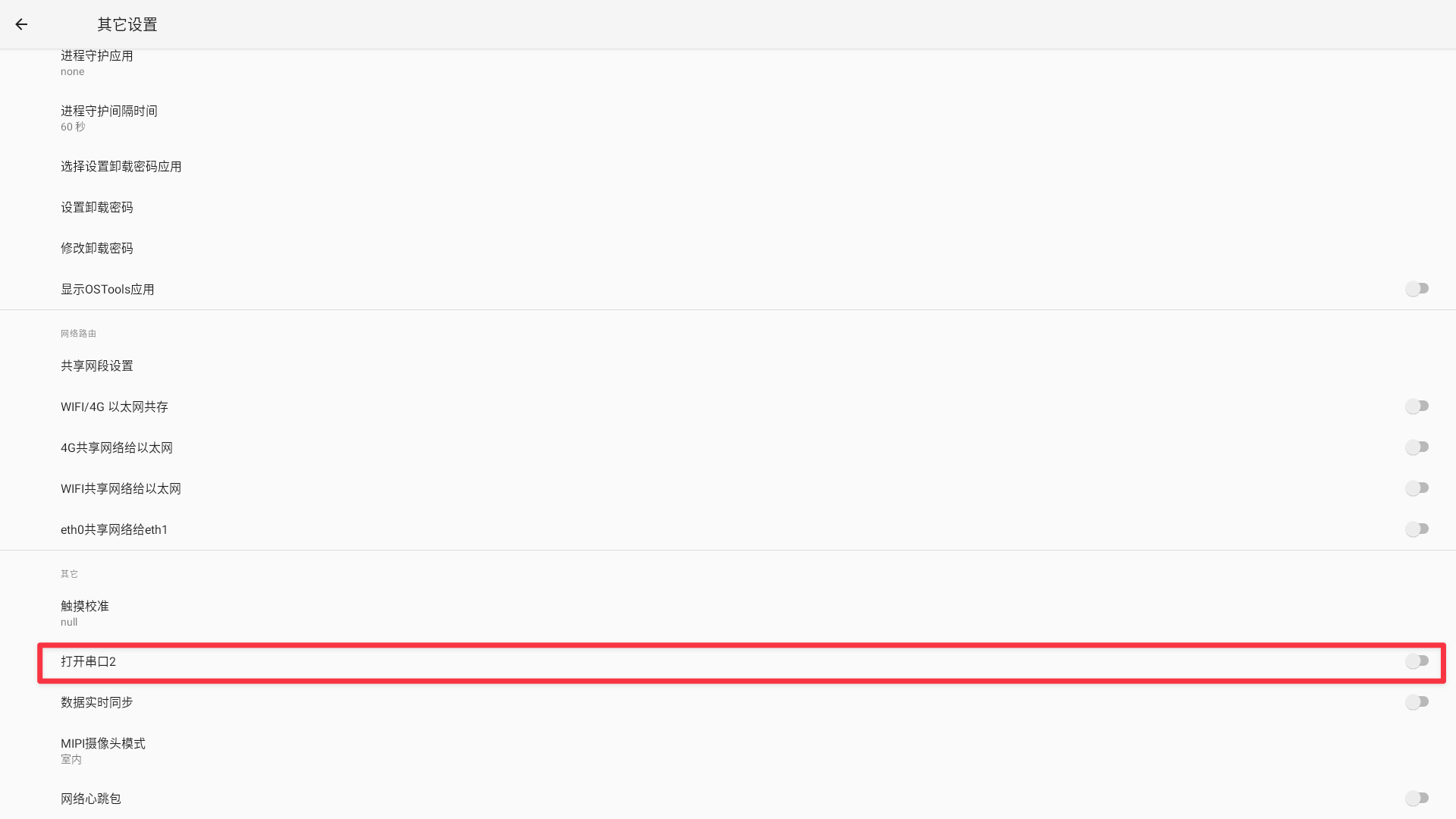Toggle WIFI共享网络给以太网 switch

click(1417, 488)
